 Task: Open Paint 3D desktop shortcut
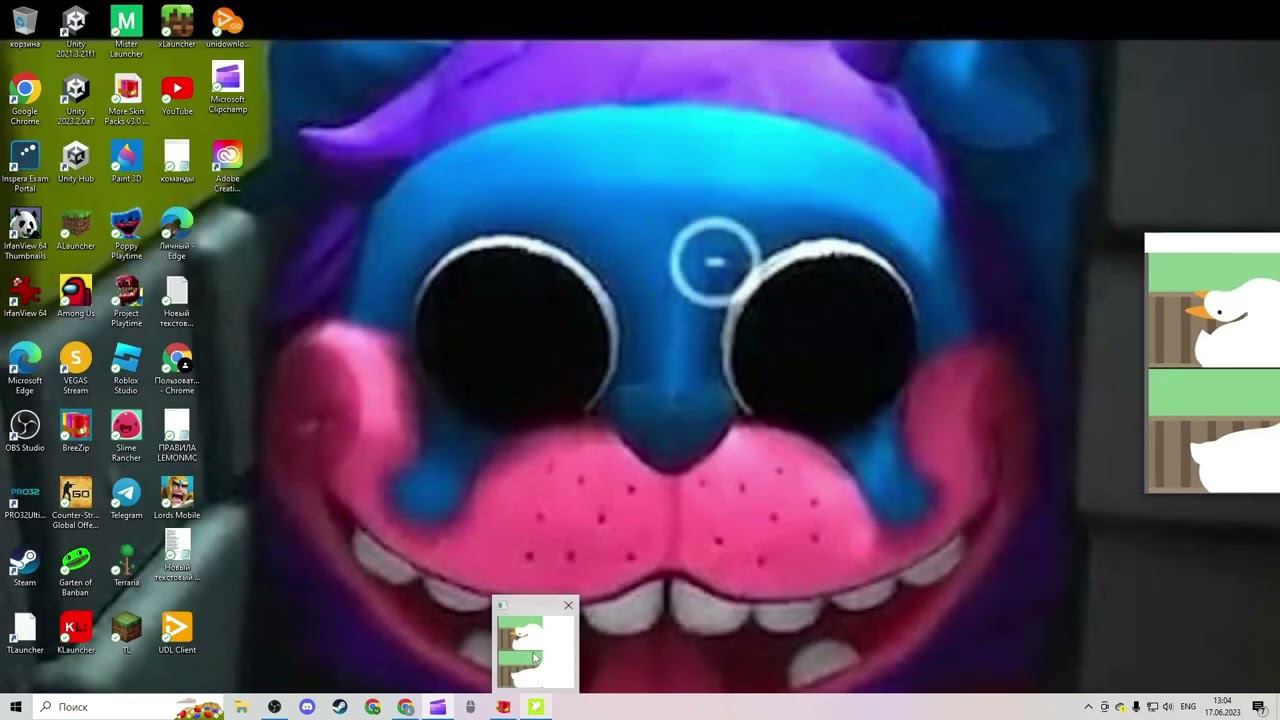126,162
